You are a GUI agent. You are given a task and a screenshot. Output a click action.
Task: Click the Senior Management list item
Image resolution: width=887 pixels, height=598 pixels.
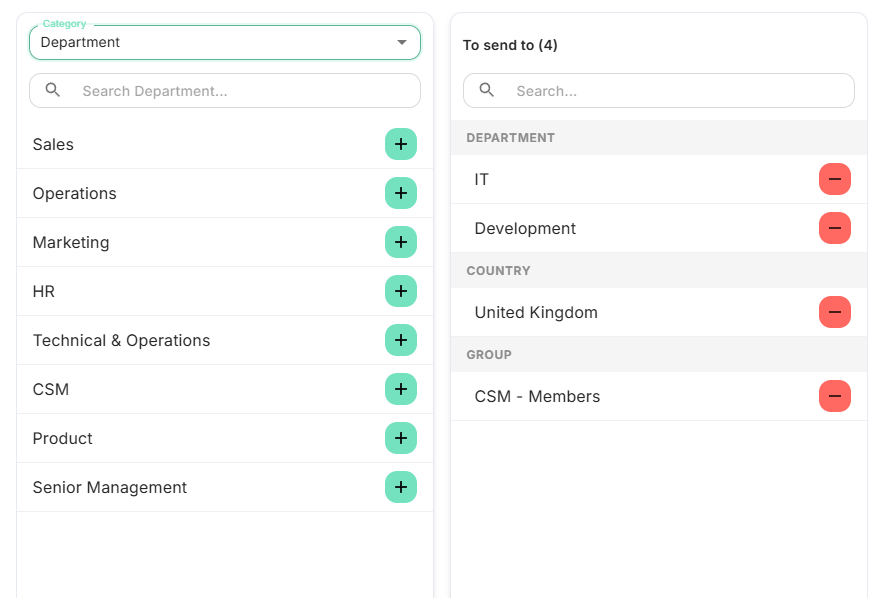[110, 487]
